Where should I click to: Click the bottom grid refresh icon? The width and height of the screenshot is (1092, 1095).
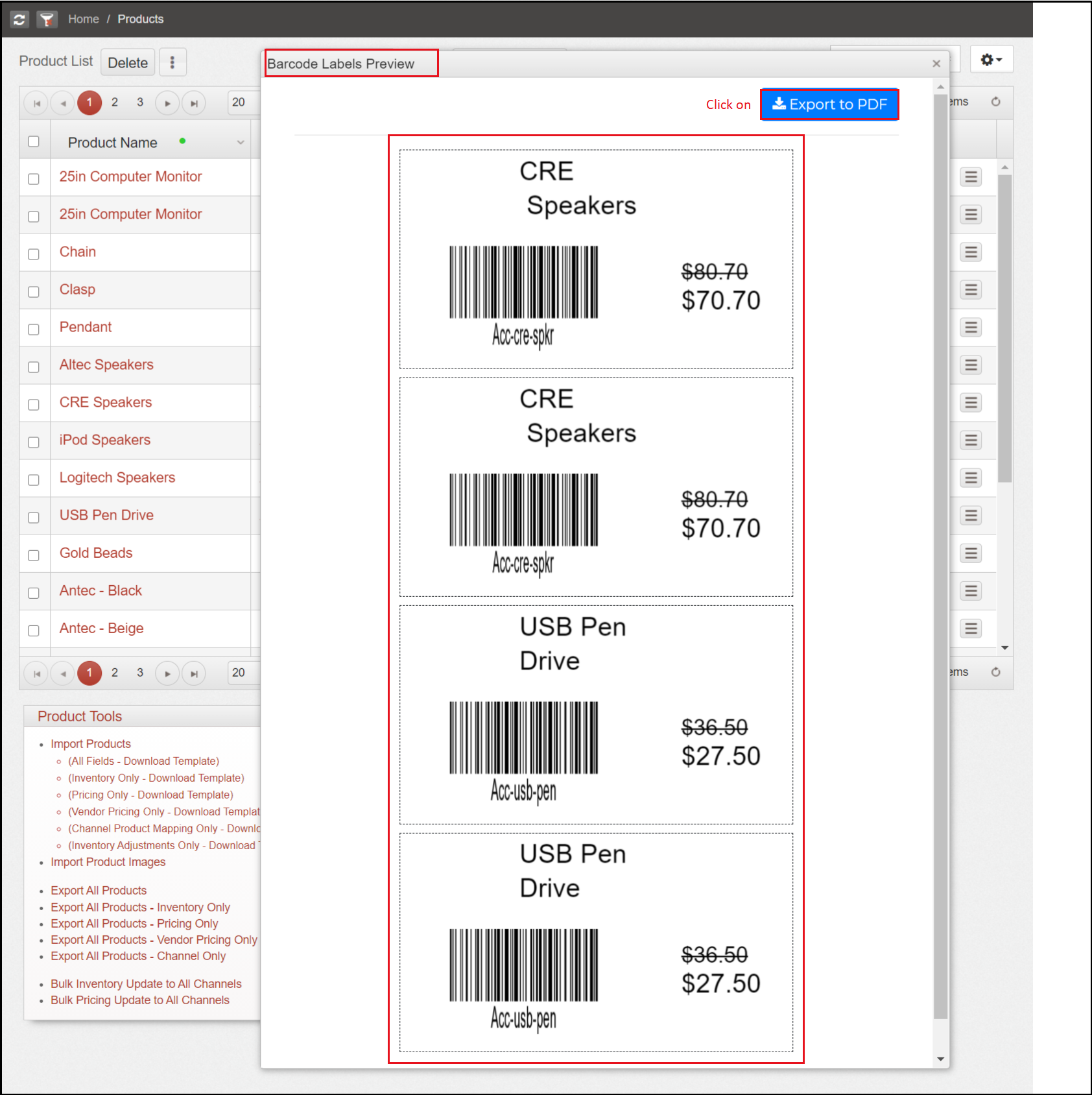click(x=996, y=672)
